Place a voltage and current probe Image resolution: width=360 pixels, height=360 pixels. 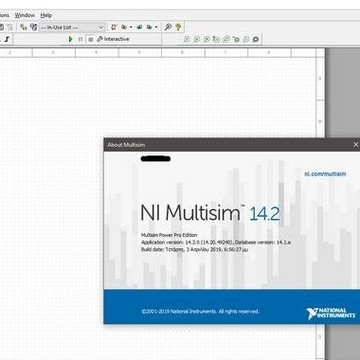coord(226,39)
